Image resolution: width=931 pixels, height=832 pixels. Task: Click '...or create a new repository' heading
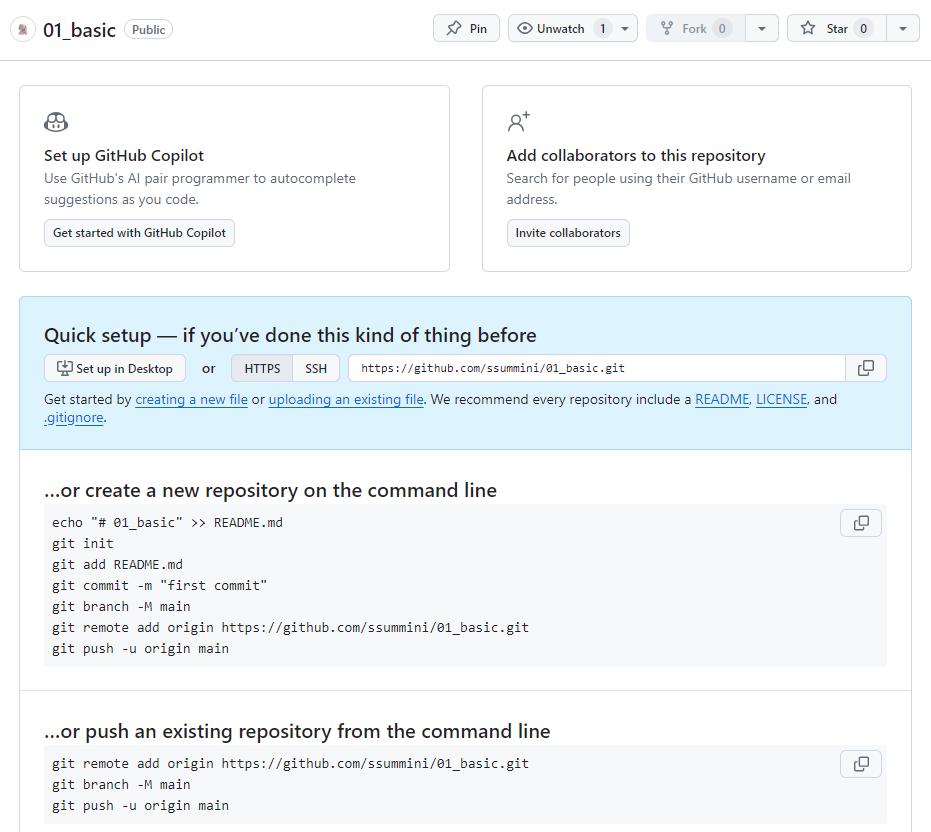[270, 491]
